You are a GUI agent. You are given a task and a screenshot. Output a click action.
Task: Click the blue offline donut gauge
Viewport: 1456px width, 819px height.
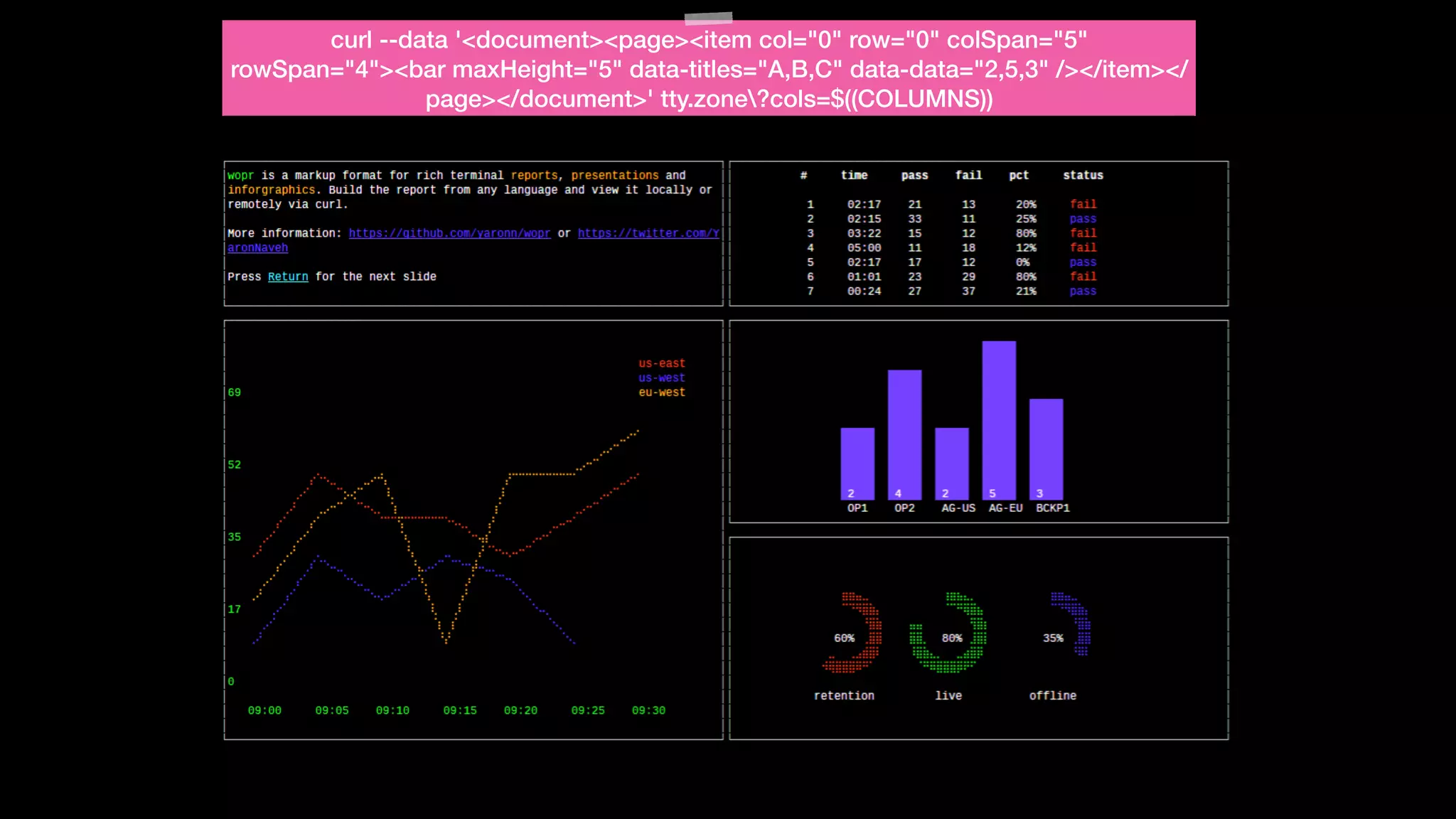1072,623
